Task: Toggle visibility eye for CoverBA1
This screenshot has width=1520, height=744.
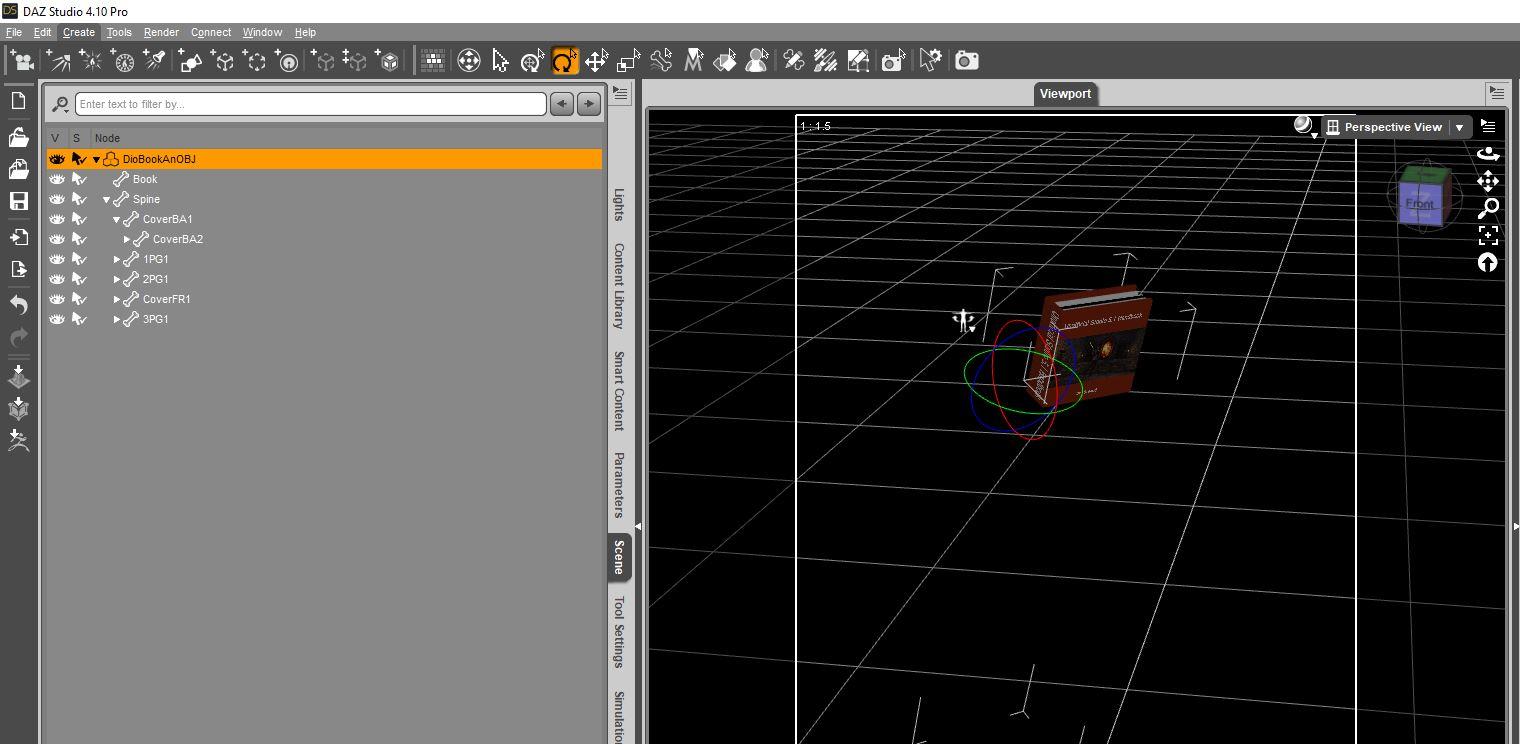Action: (57, 219)
